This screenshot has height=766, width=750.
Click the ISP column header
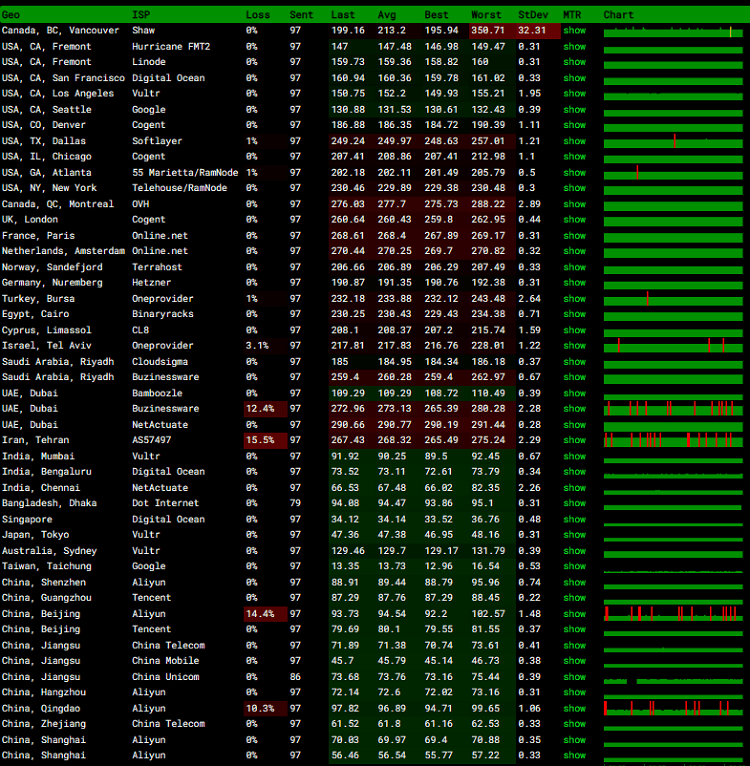point(141,15)
